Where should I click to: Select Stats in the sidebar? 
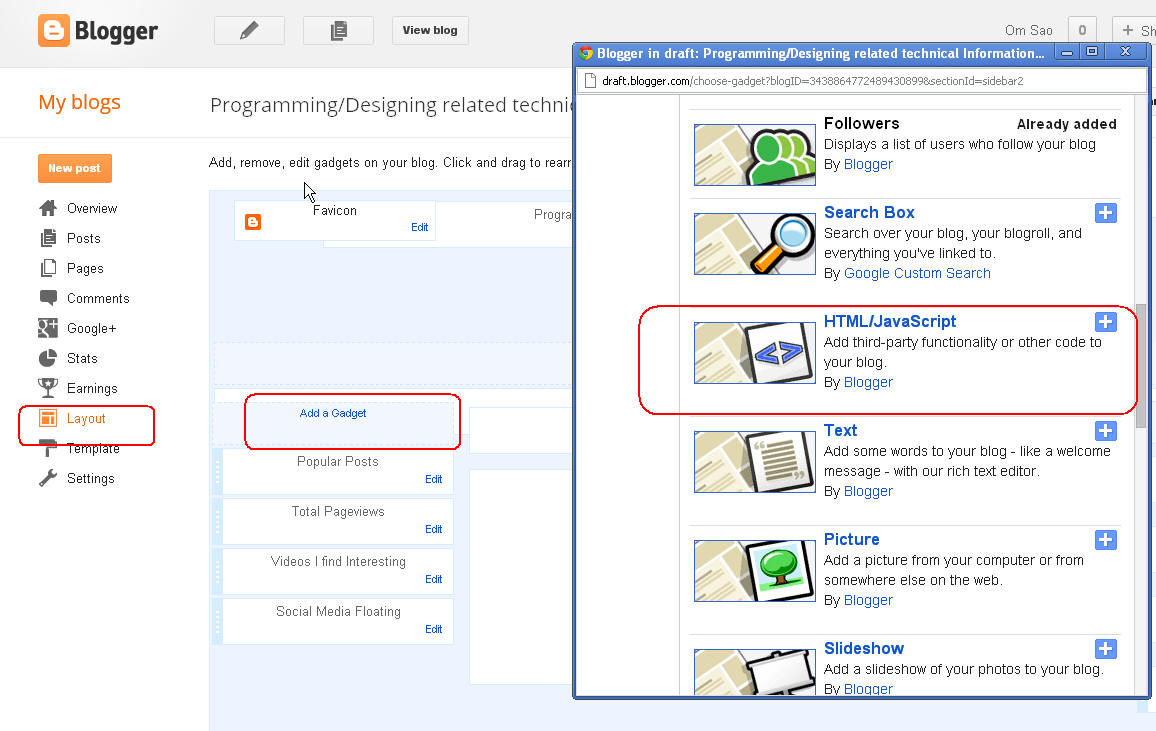pos(82,358)
